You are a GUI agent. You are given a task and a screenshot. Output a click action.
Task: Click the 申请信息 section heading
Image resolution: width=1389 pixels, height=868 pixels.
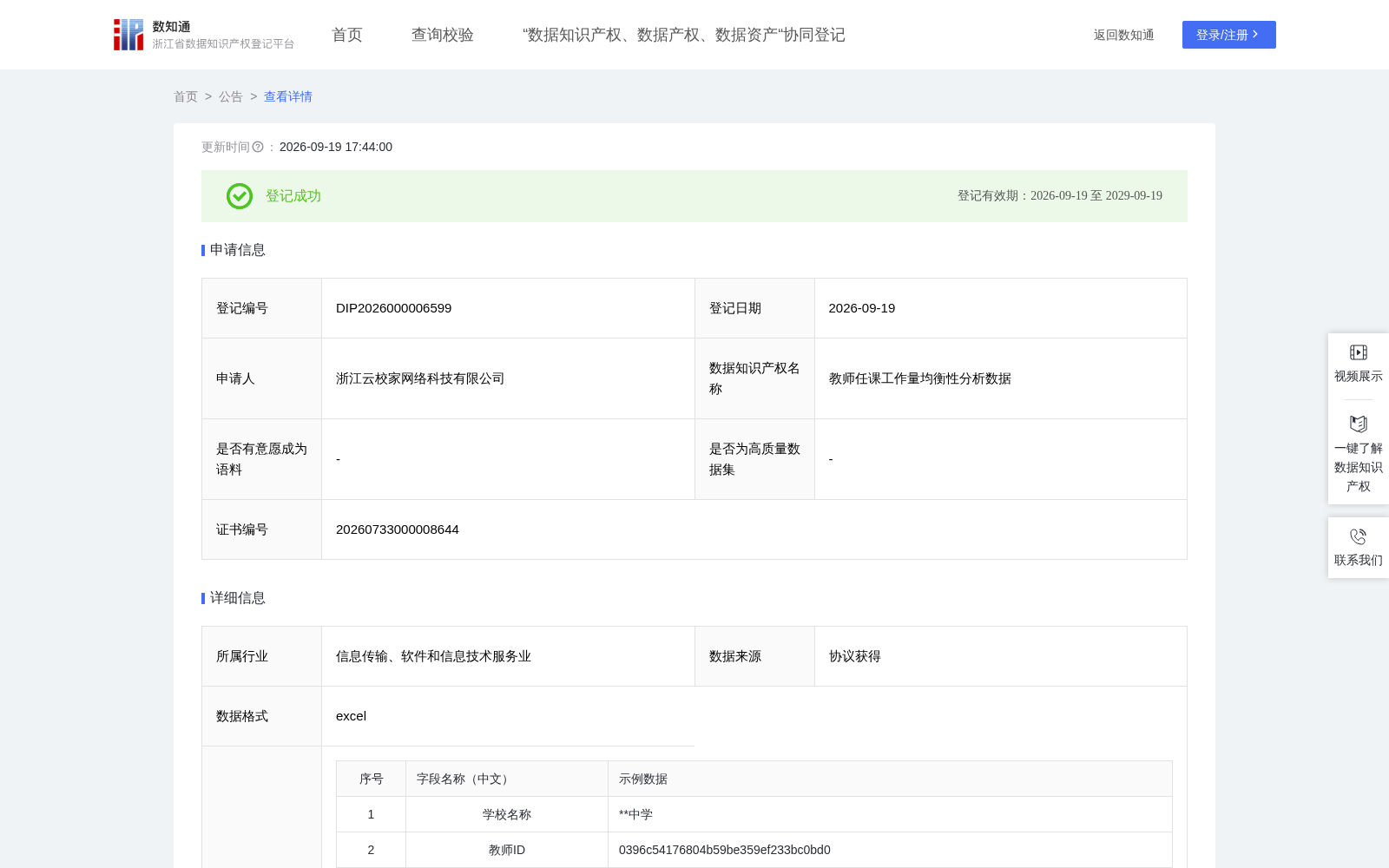pyautogui.click(x=238, y=250)
